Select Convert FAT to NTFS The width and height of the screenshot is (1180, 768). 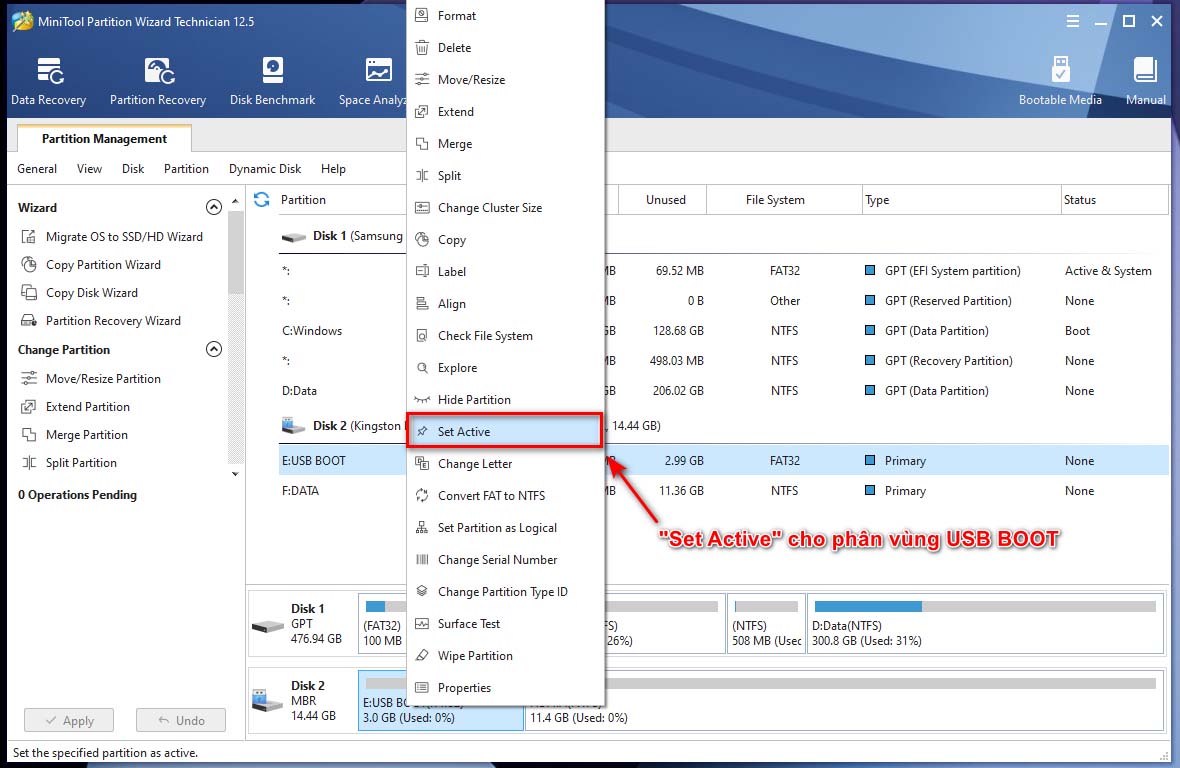pyautogui.click(x=506, y=496)
